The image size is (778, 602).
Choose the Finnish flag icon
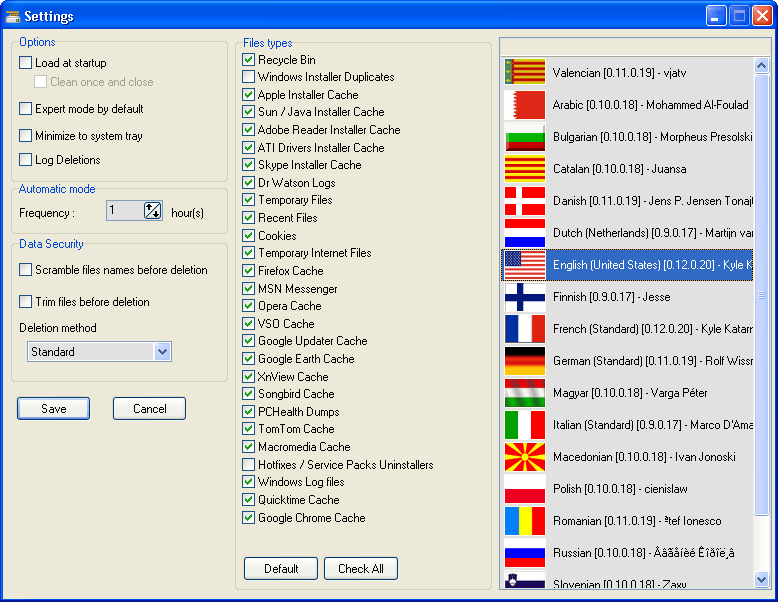click(x=524, y=297)
